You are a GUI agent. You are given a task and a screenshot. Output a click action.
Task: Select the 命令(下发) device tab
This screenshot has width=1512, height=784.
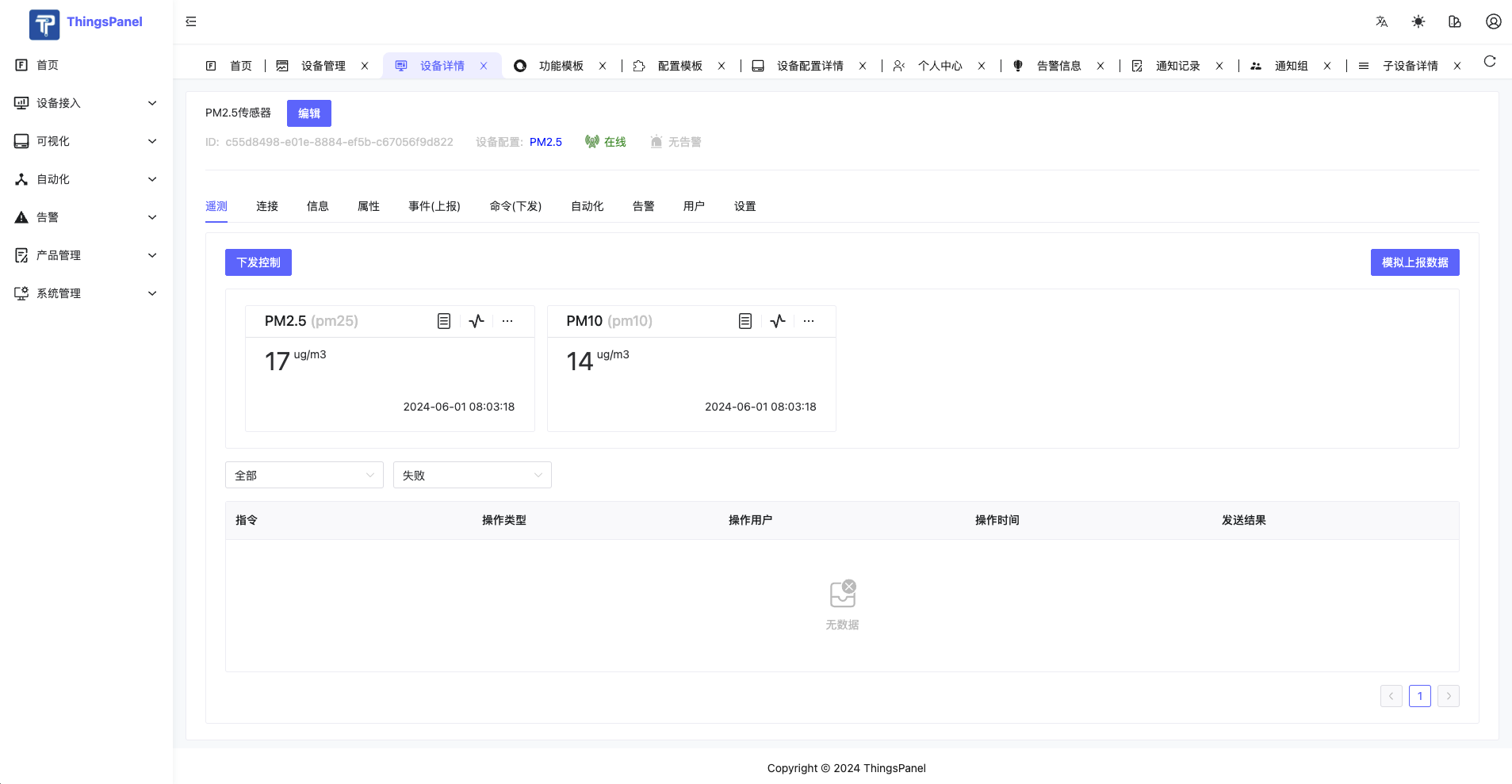(x=515, y=206)
